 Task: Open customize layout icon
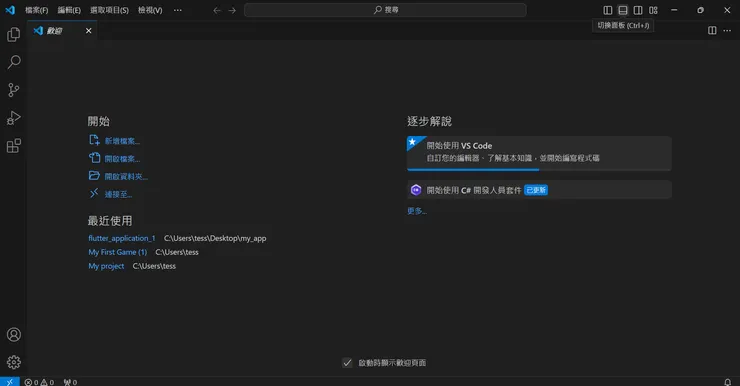[x=653, y=10]
